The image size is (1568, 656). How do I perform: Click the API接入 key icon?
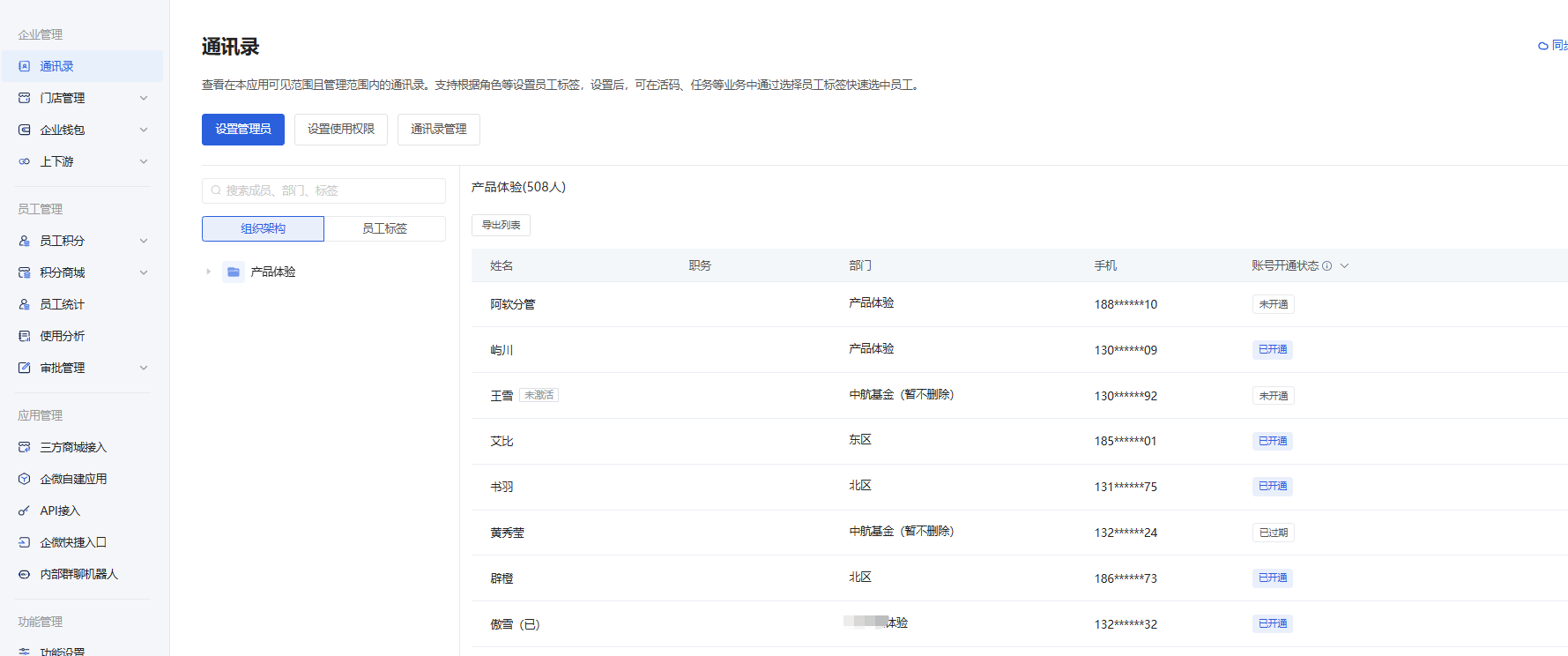[25, 511]
